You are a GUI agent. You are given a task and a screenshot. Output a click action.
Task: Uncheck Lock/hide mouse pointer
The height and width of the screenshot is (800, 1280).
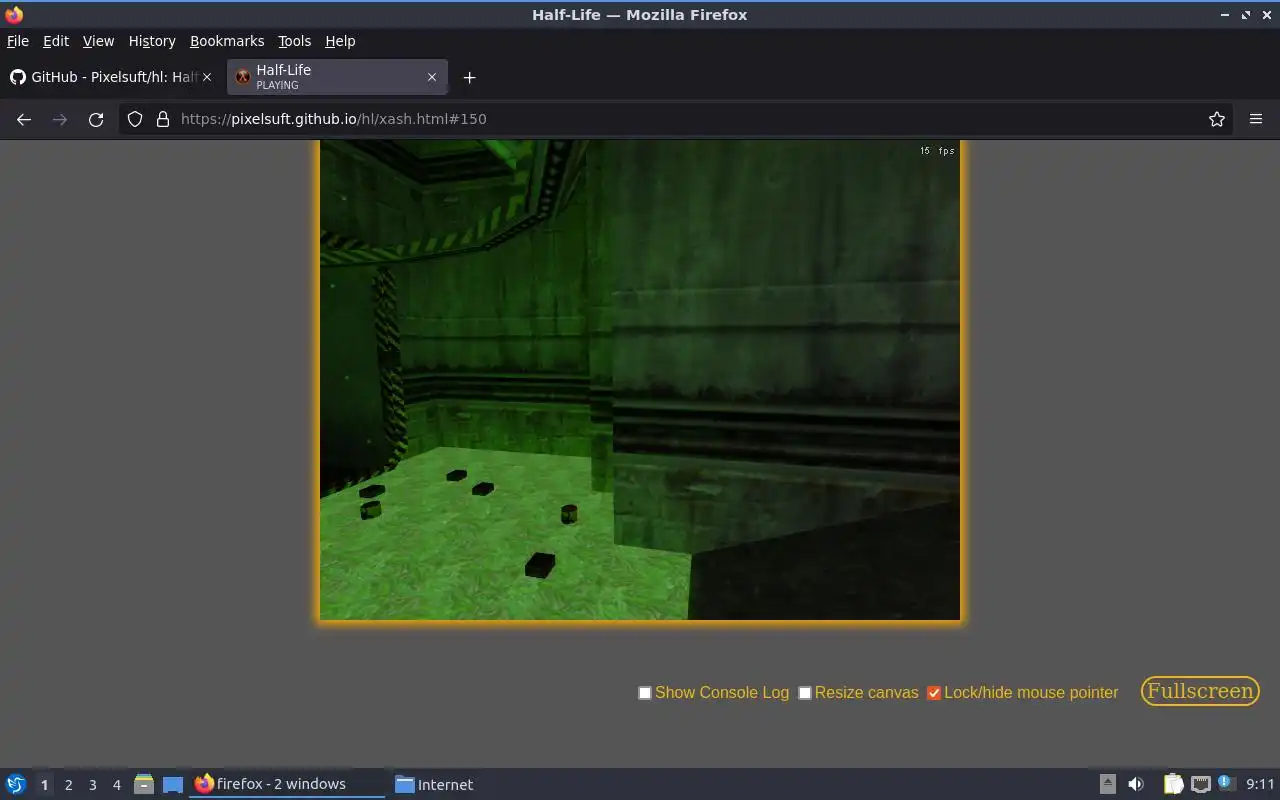[x=934, y=693]
